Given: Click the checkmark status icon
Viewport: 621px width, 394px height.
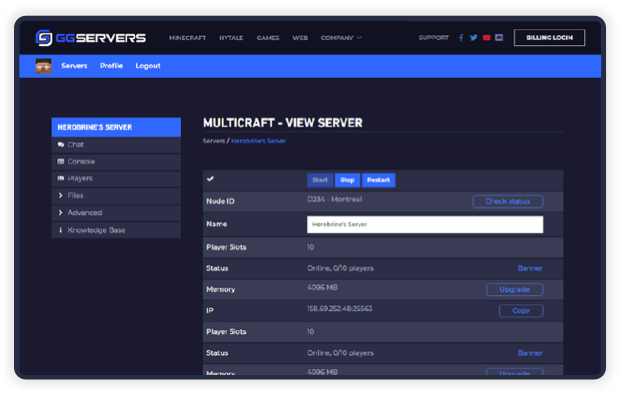Looking at the screenshot, I should (x=210, y=179).
